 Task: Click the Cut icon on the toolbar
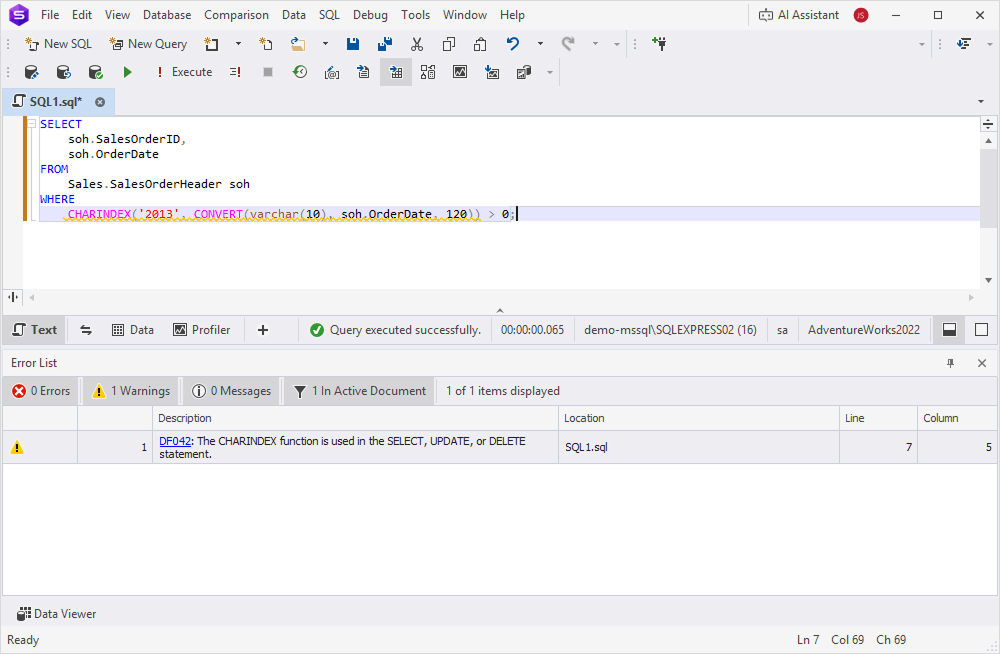[416, 43]
